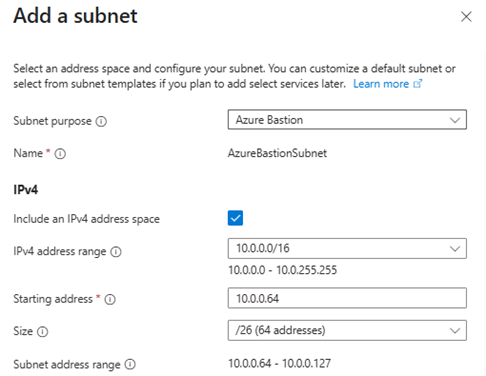Click the Name field info icon
Screen dimensions: 486x376
pyautogui.click(x=60, y=154)
